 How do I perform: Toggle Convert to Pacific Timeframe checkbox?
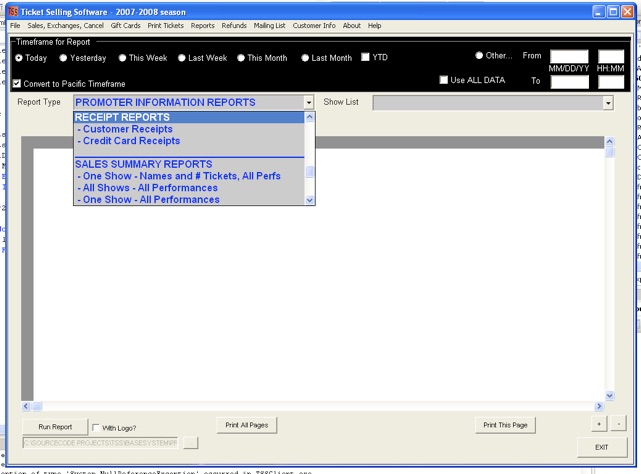click(x=17, y=84)
